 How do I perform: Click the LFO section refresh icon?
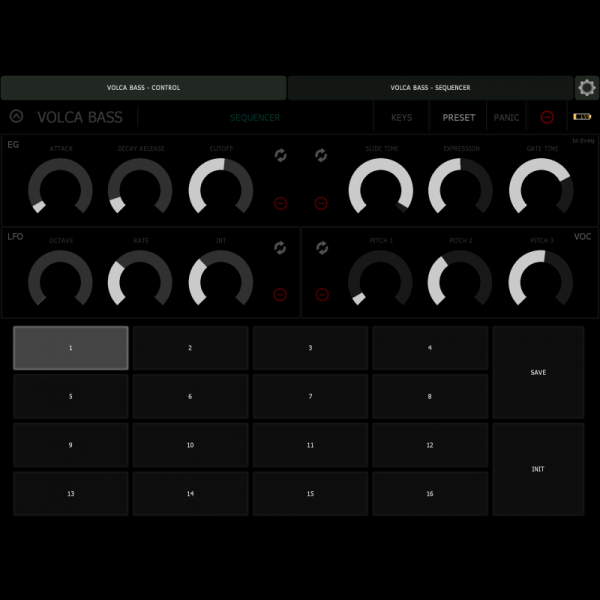coord(280,248)
